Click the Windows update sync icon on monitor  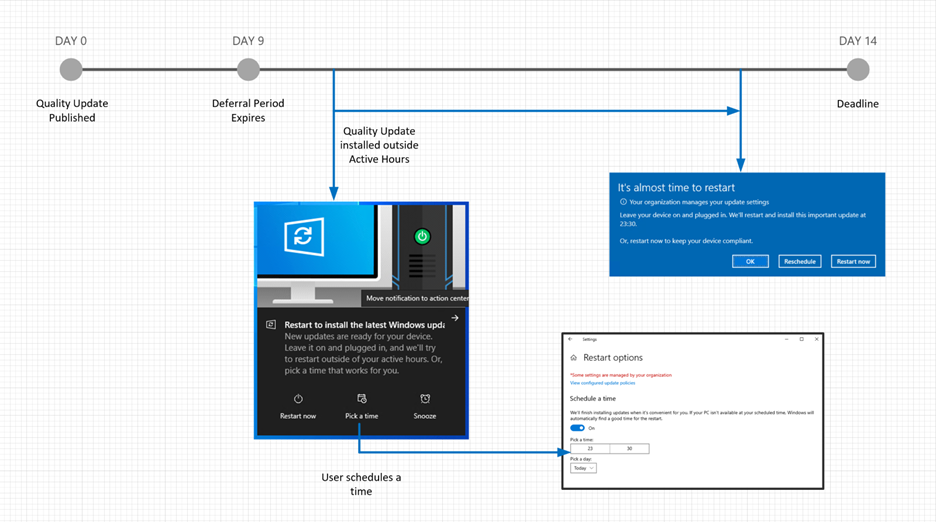tap(299, 238)
